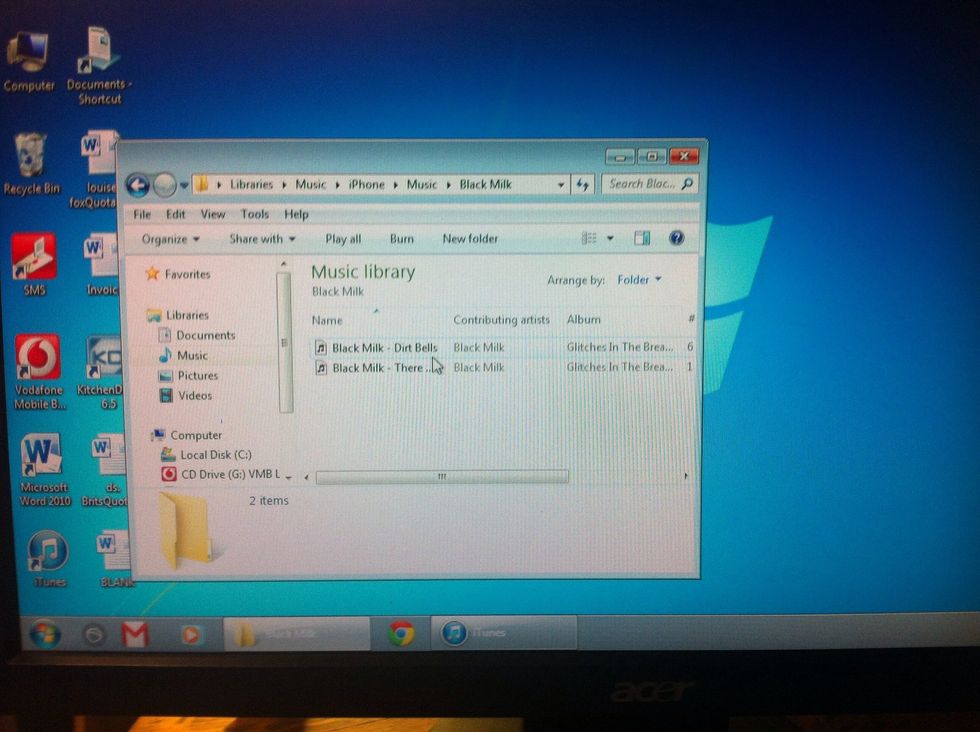Click the Play all button
980x732 pixels.
click(343, 239)
